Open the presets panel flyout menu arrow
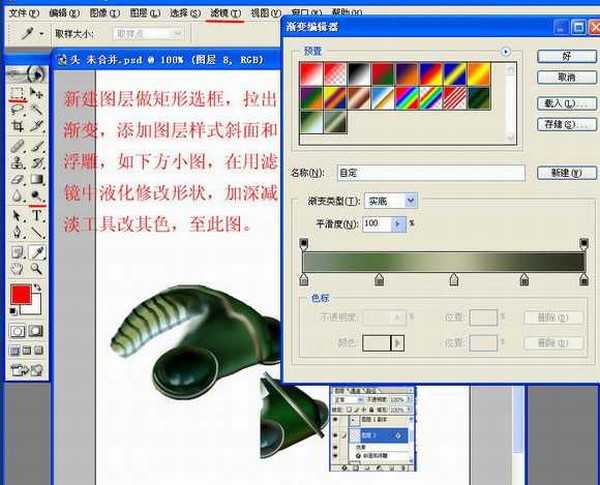600x485 pixels. [x=506, y=51]
